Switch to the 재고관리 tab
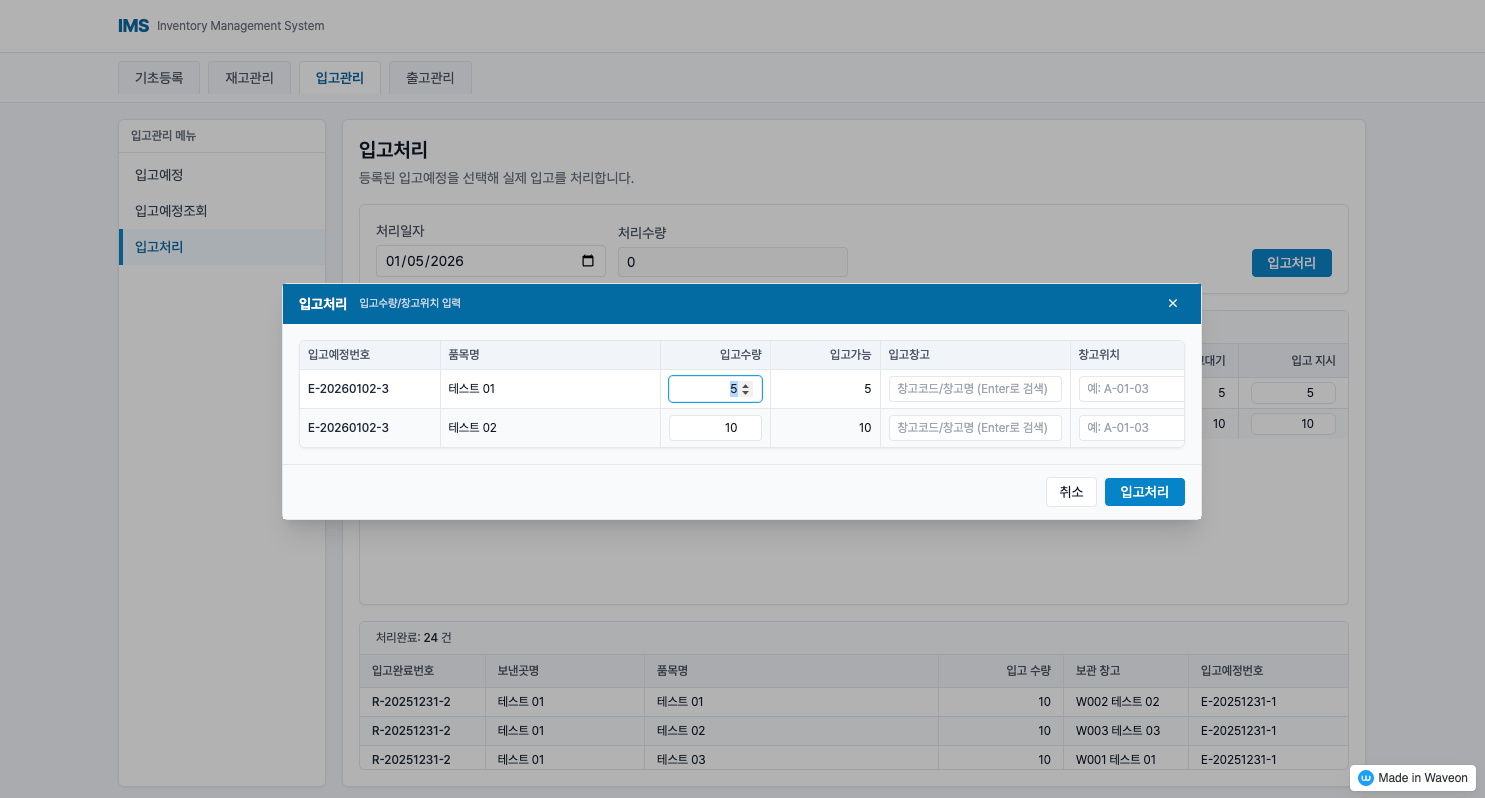This screenshot has width=1485, height=798. click(249, 78)
